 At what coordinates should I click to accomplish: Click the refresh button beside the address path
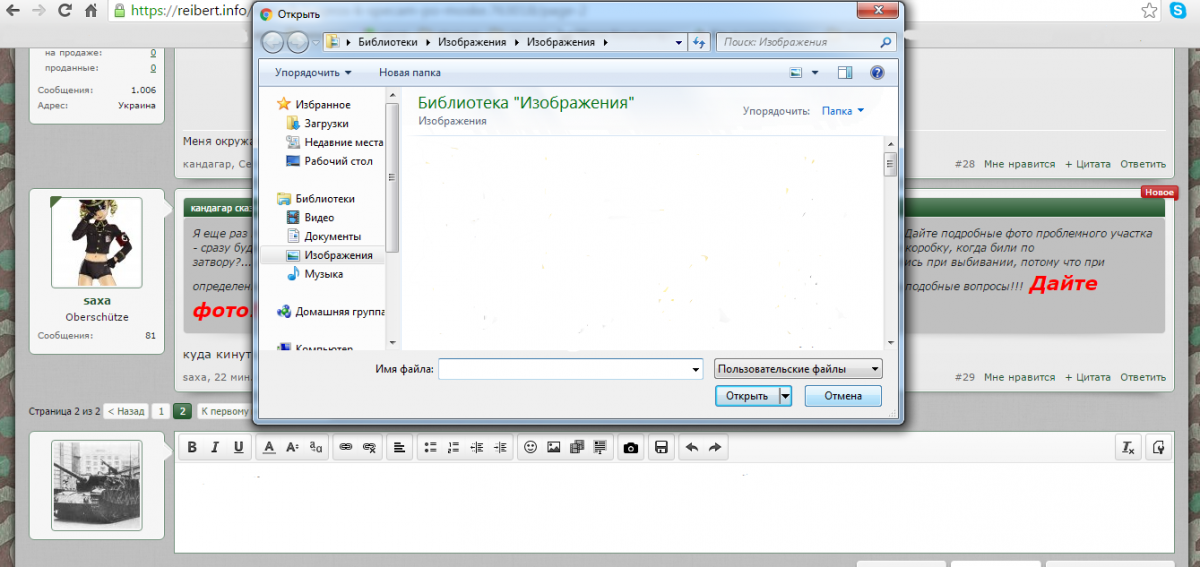(x=700, y=43)
